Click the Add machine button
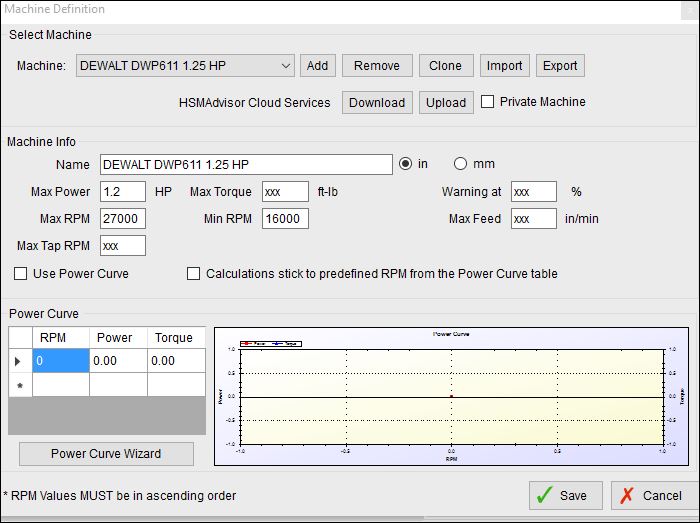The height and width of the screenshot is (523, 700). tap(317, 66)
